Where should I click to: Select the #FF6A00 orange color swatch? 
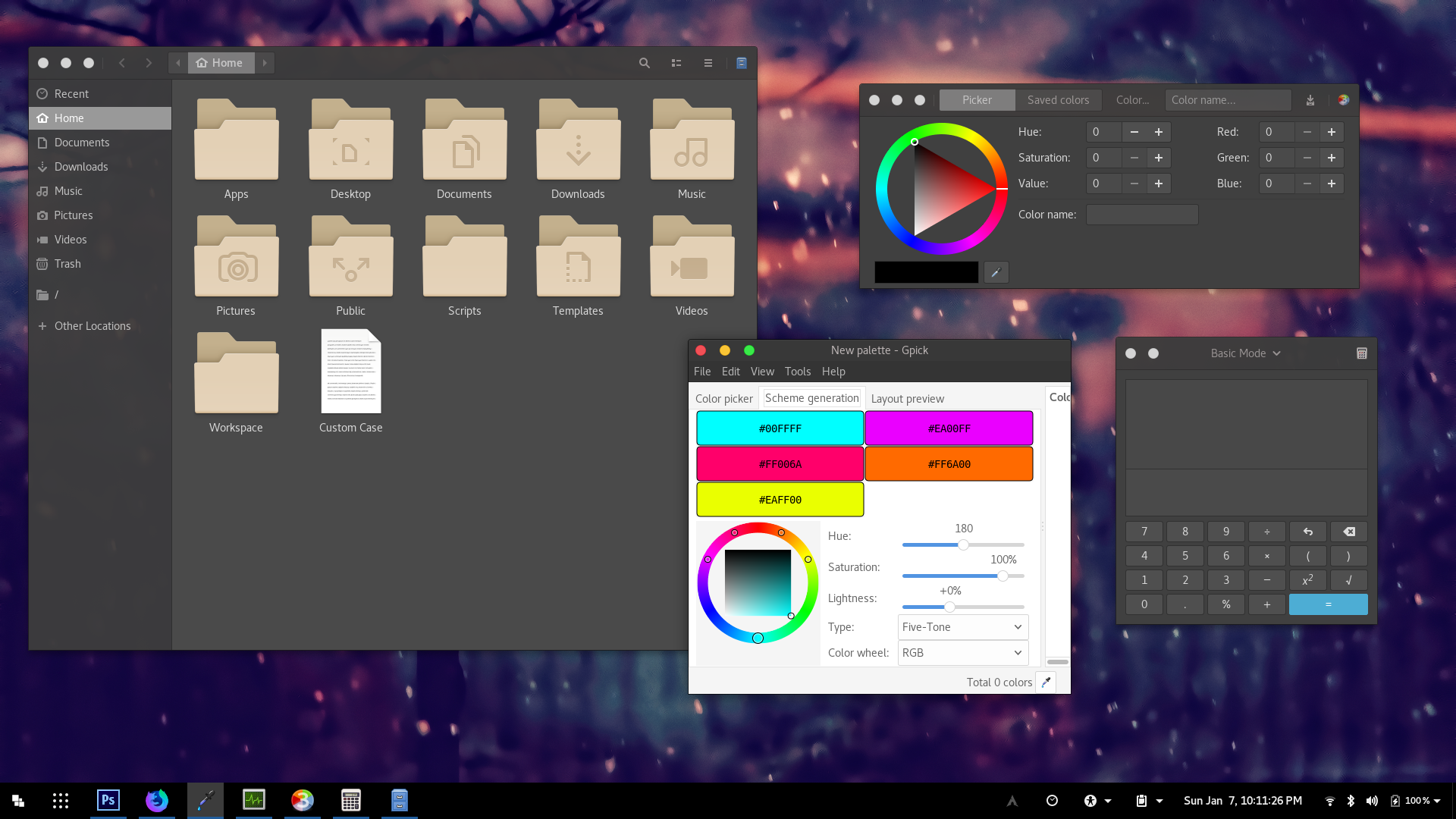pyautogui.click(x=949, y=463)
